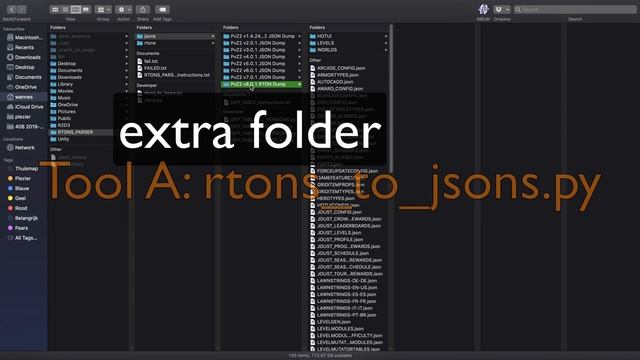Open All Tags in sidebar
Image resolution: width=640 pixels, height=360 pixels.
pyautogui.click(x=23, y=238)
